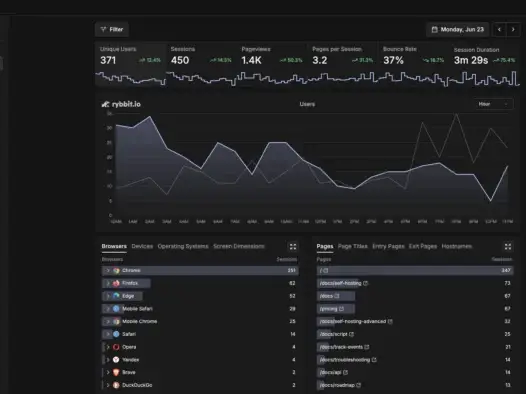
Task: Click the Safari browser icon
Action: (116, 334)
